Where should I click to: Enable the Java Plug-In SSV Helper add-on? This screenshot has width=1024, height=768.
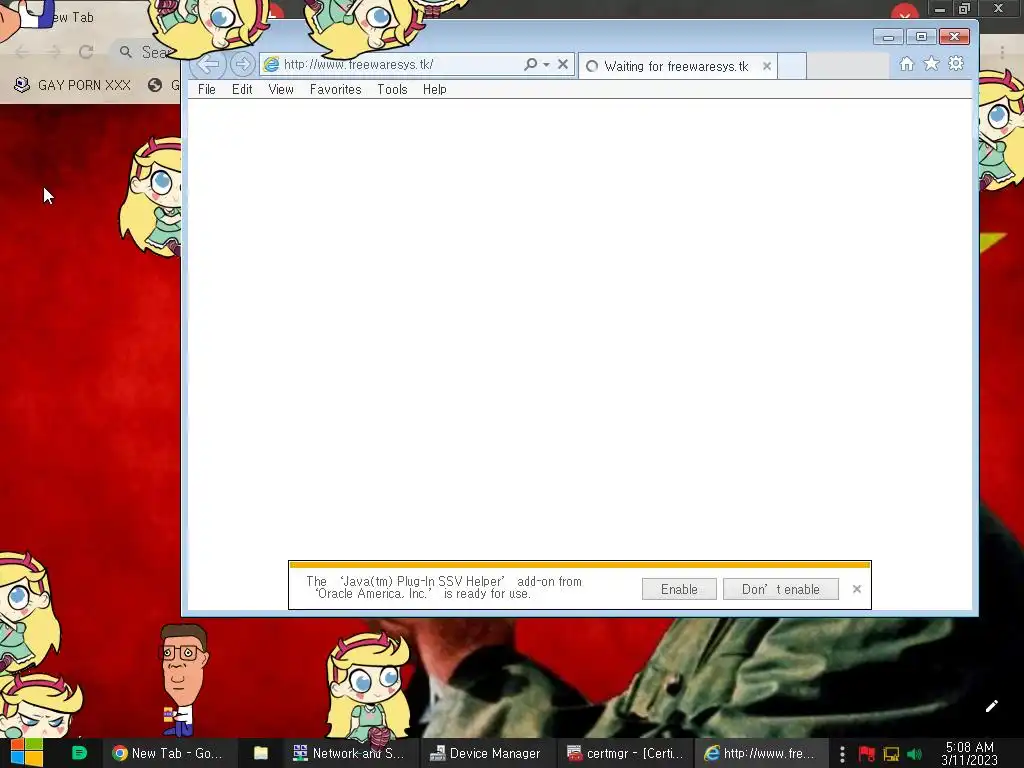click(679, 589)
